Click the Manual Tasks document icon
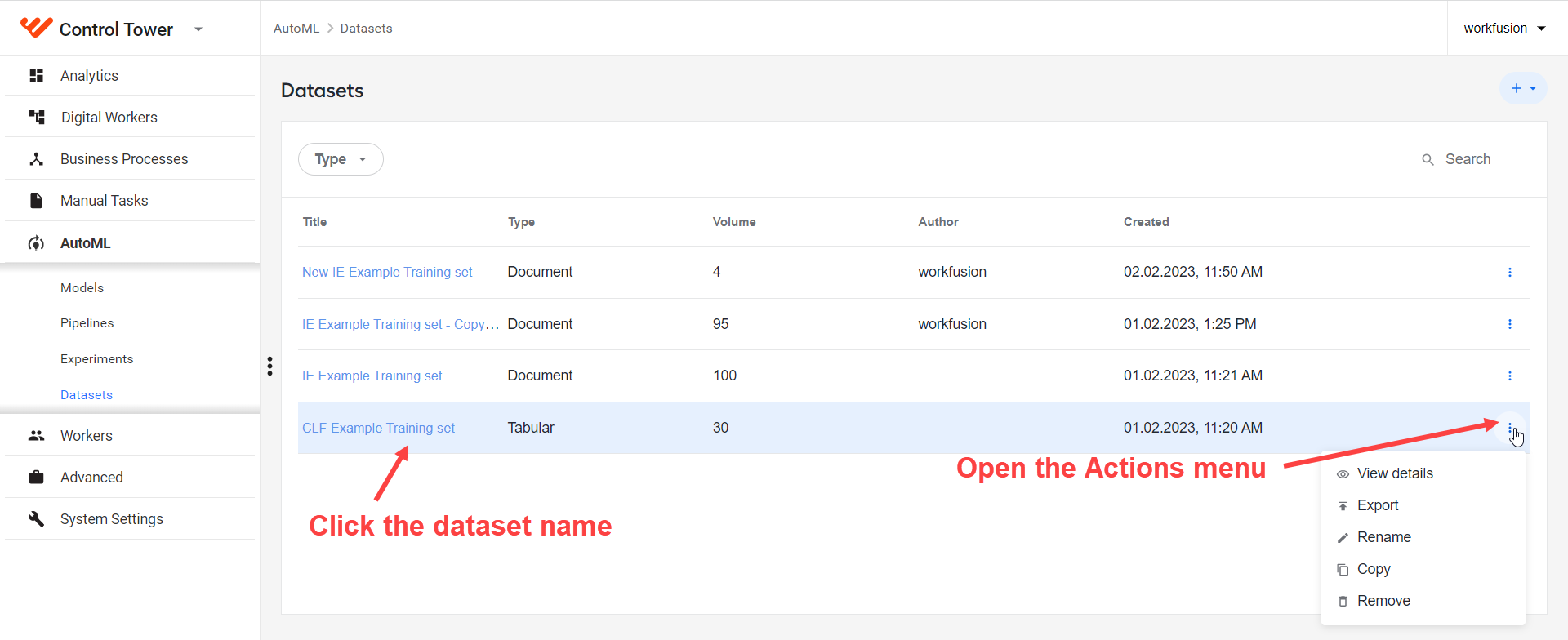Viewport: 1568px width, 640px height. coord(36,201)
